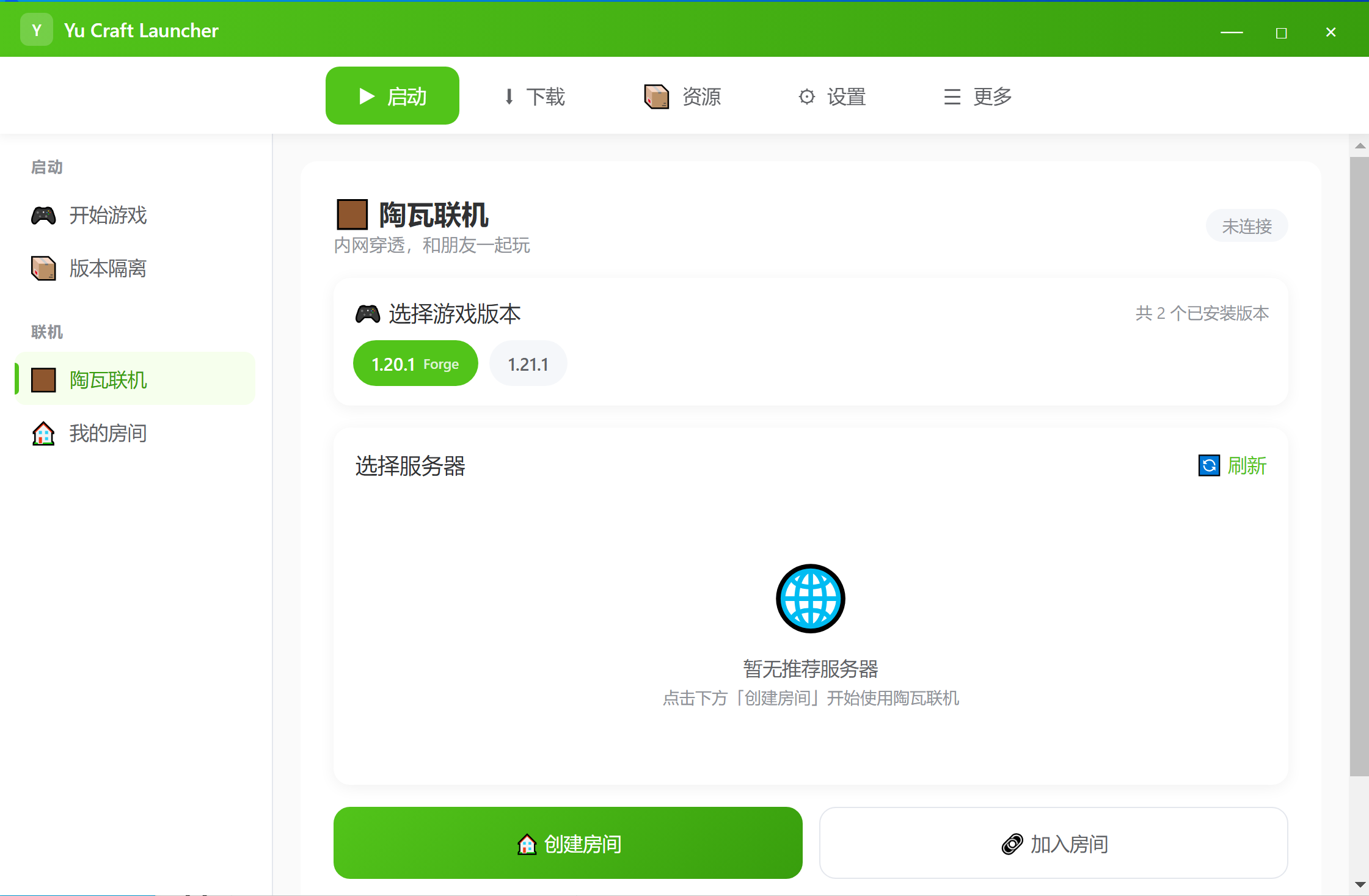Viewport: 1369px width, 896px height.
Task: Click the scrollbar down arrow
Action: tap(1360, 884)
